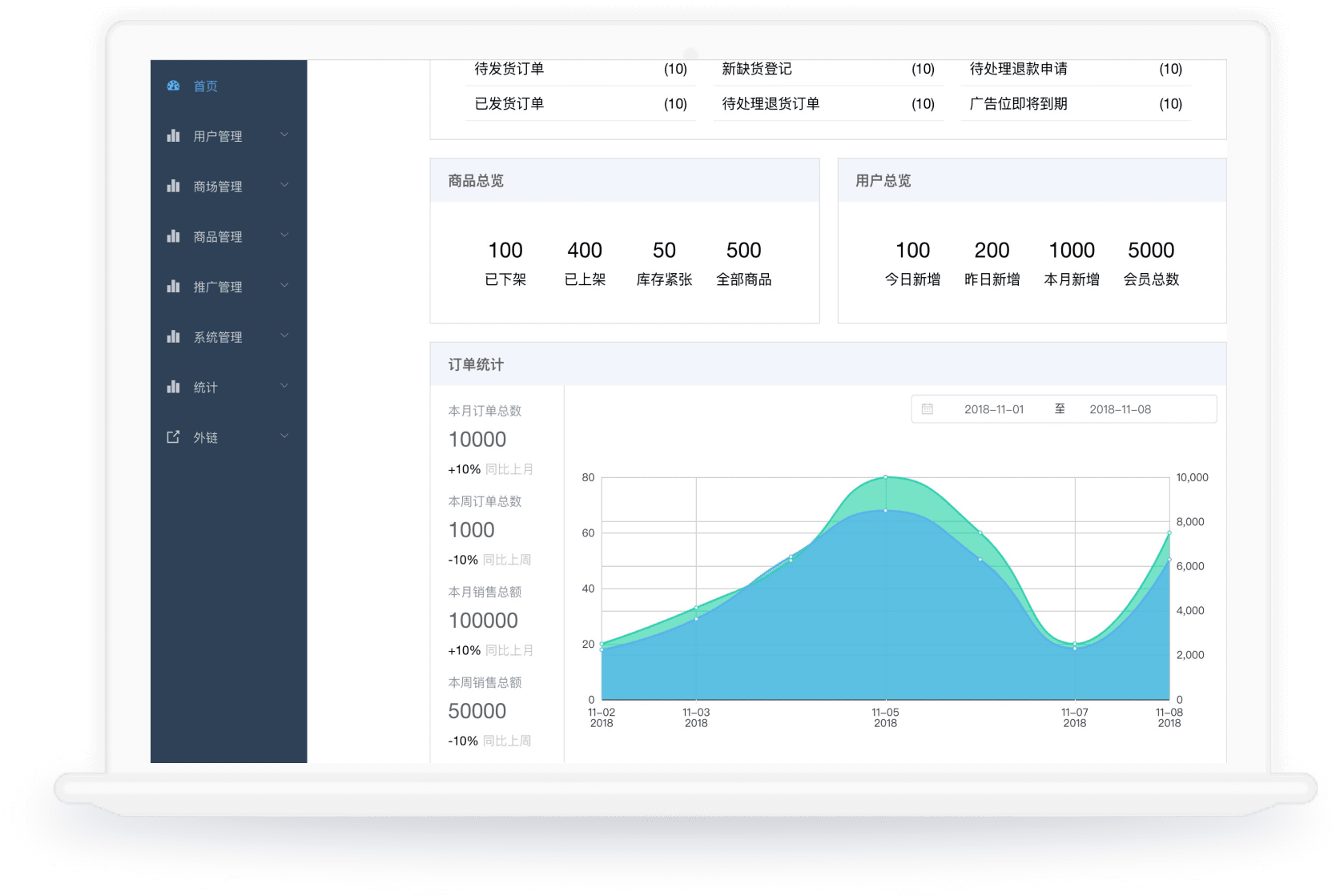This screenshot has height=896, width=1344.
Task: Expand the 外链 submenu chevron
Action: pyautogui.click(x=284, y=436)
